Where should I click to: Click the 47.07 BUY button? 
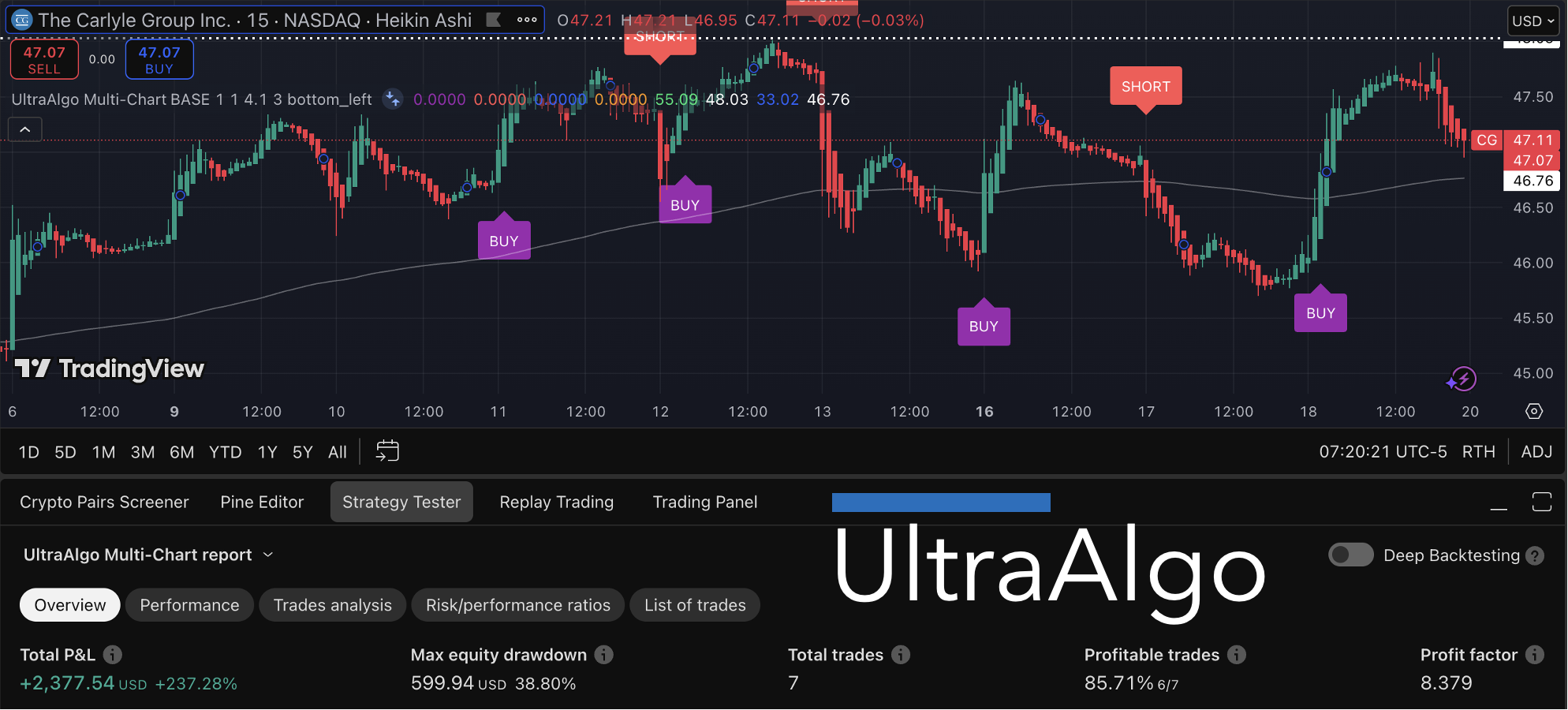[159, 60]
